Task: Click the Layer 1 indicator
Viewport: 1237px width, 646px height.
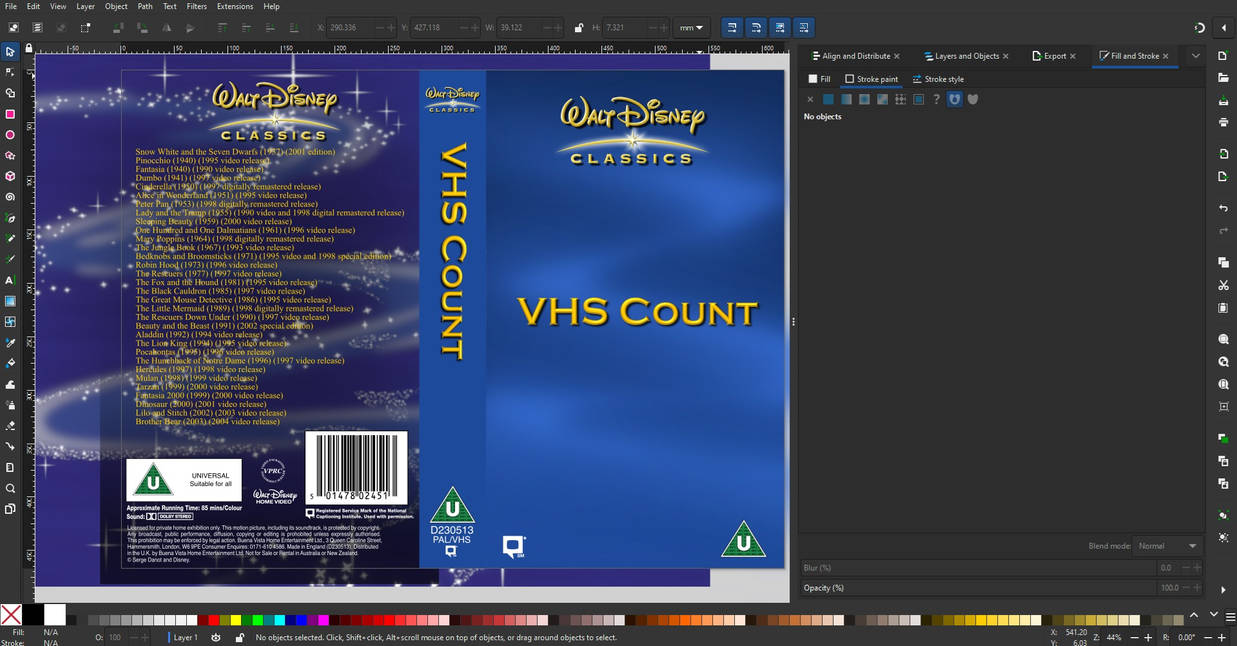Action: (185, 637)
